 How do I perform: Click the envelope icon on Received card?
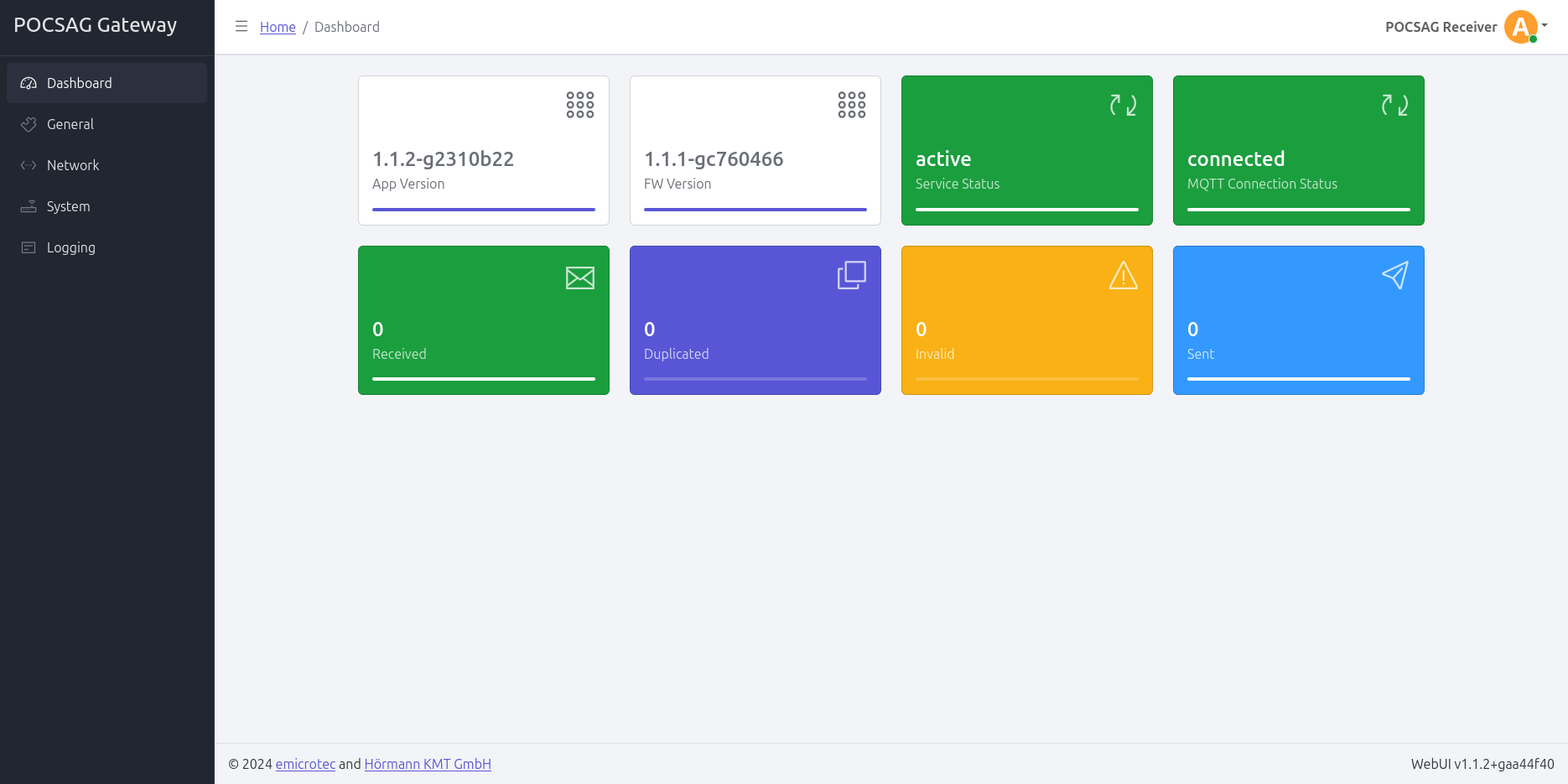tap(579, 278)
